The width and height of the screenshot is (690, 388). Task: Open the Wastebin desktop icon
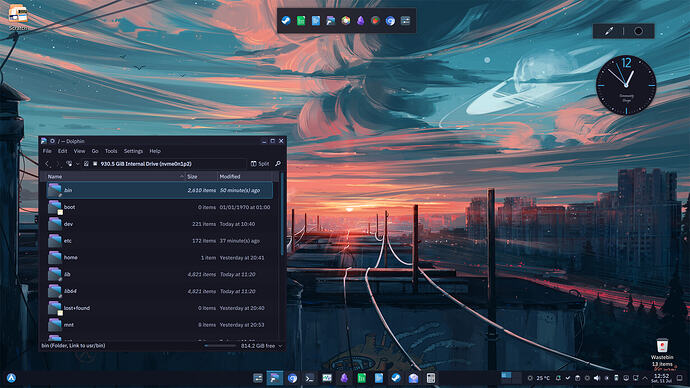[x=662, y=353]
